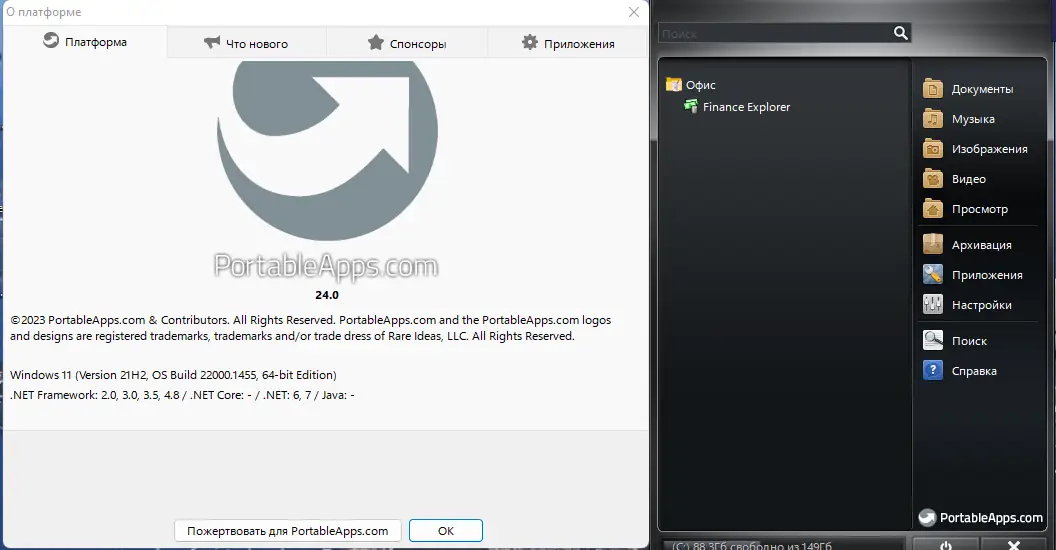1056x550 pixels.
Task: Close the О платформе dialog
Action: 634,12
